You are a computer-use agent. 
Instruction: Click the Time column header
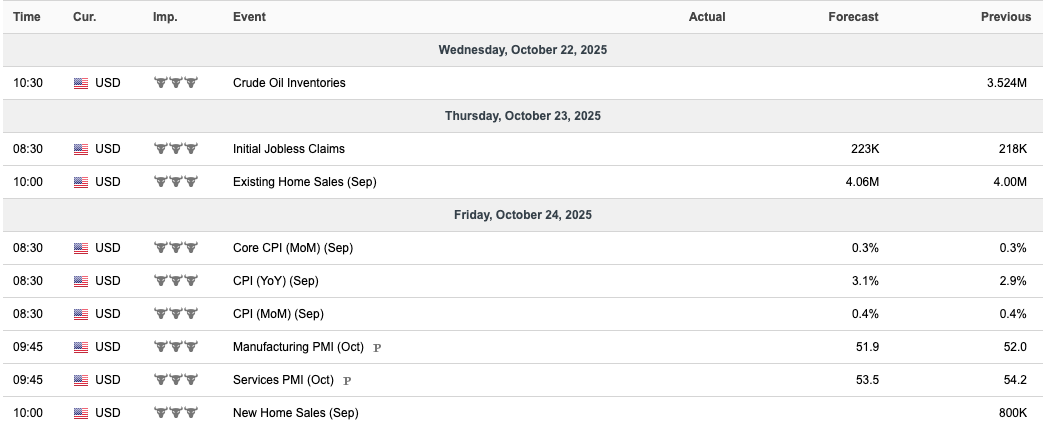coord(27,17)
